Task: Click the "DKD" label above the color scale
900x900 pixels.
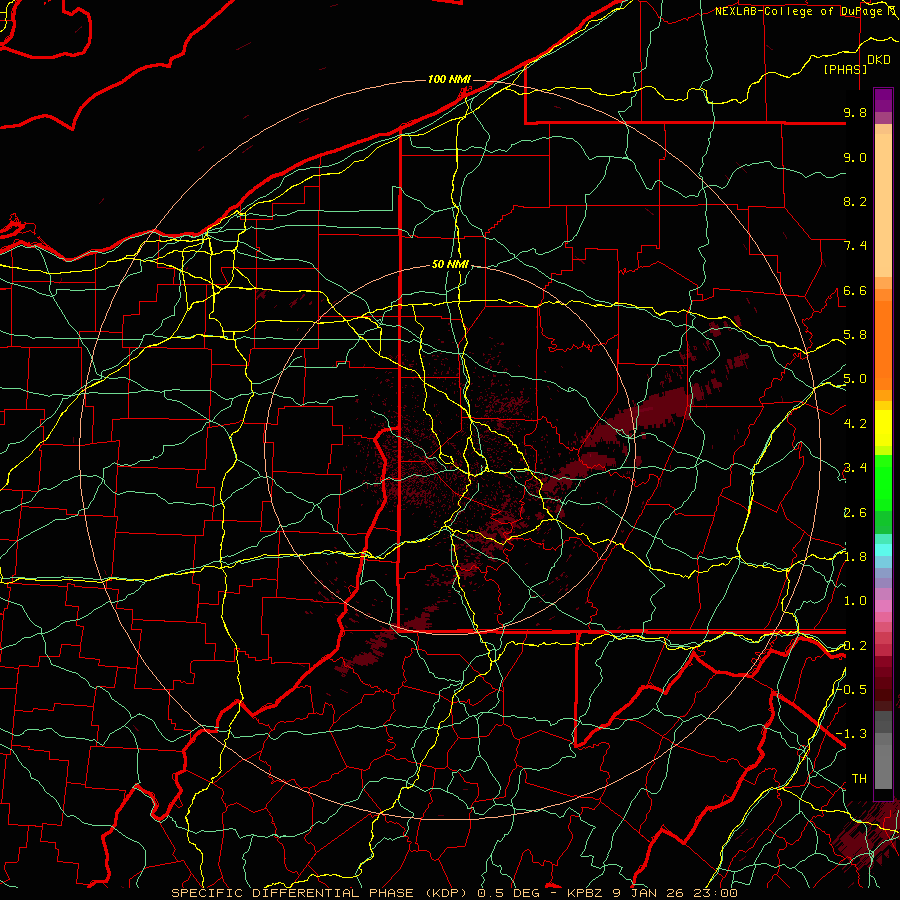Action: tap(878, 60)
